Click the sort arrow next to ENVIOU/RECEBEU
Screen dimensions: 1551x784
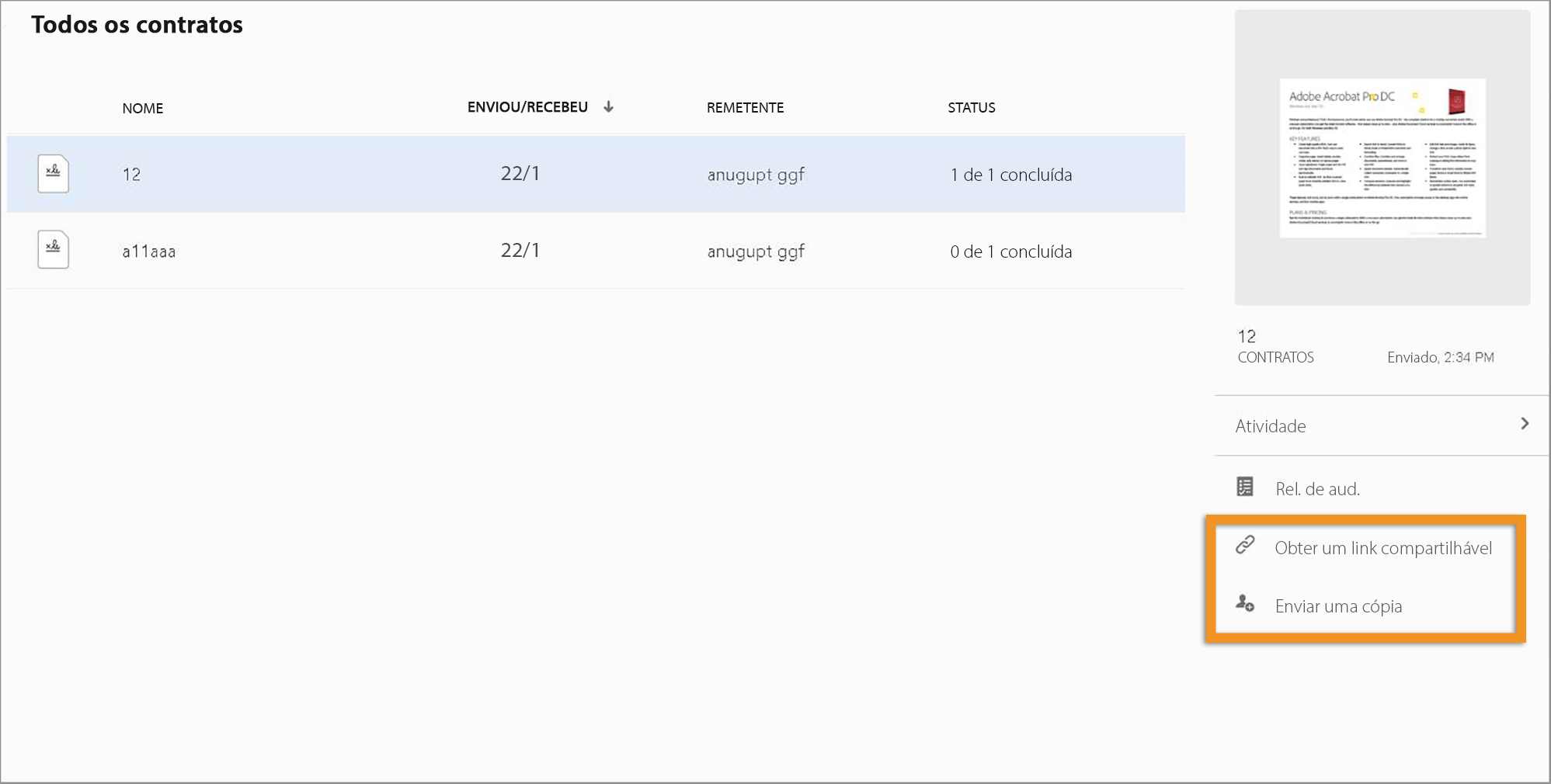pos(609,107)
